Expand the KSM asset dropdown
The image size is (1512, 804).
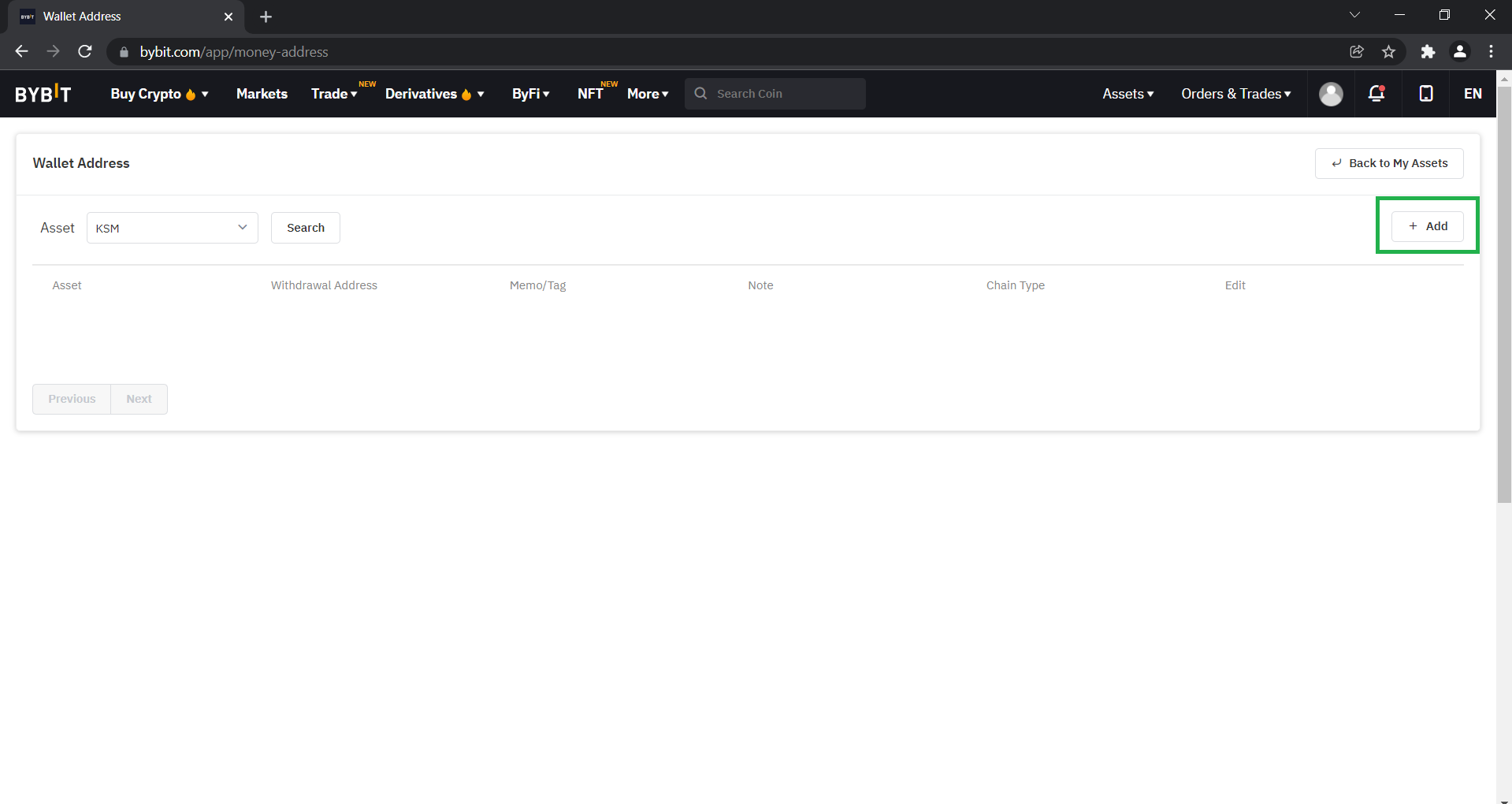coord(173,228)
